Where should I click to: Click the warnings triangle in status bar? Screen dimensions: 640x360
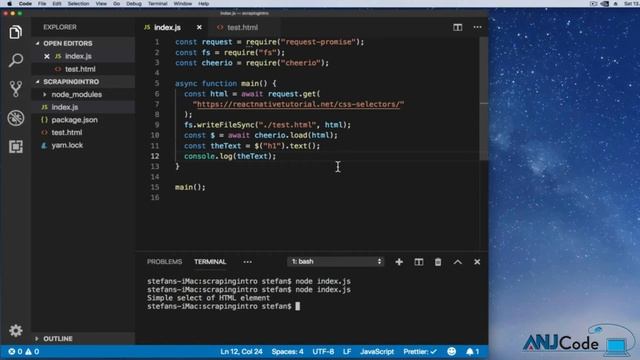click(x=32, y=351)
